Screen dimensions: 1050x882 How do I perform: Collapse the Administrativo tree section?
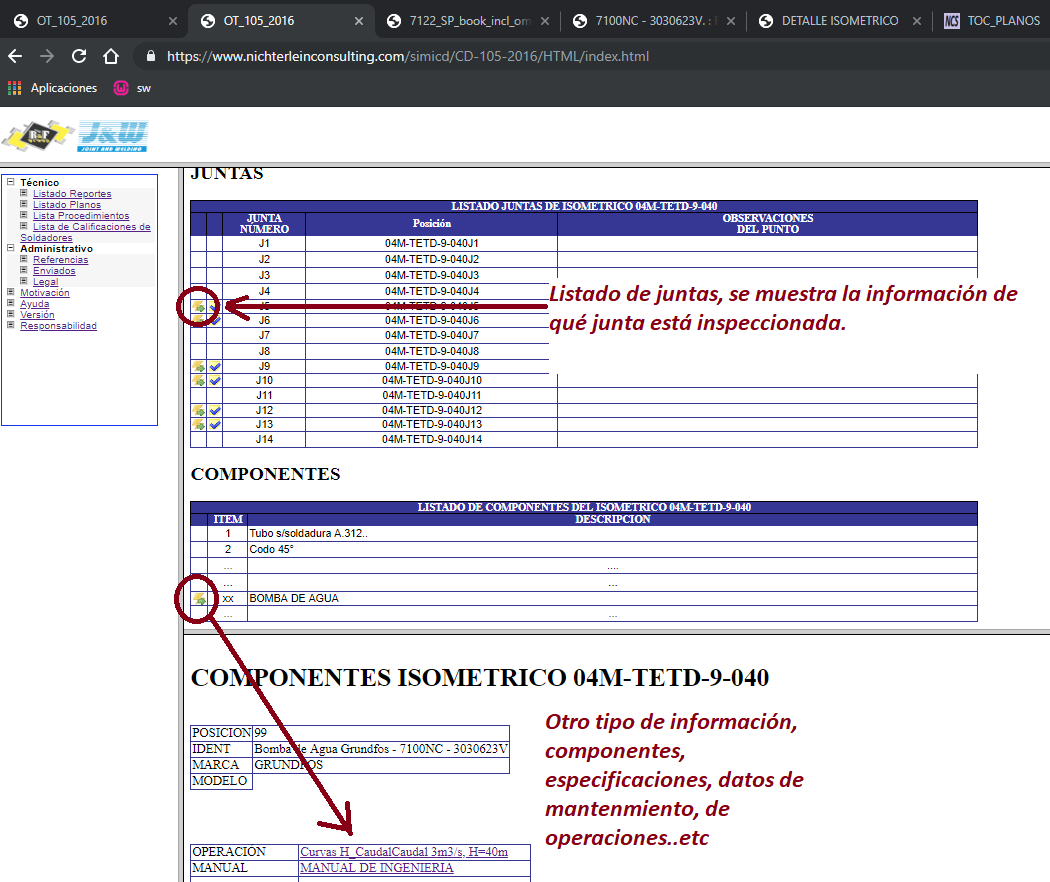11,248
